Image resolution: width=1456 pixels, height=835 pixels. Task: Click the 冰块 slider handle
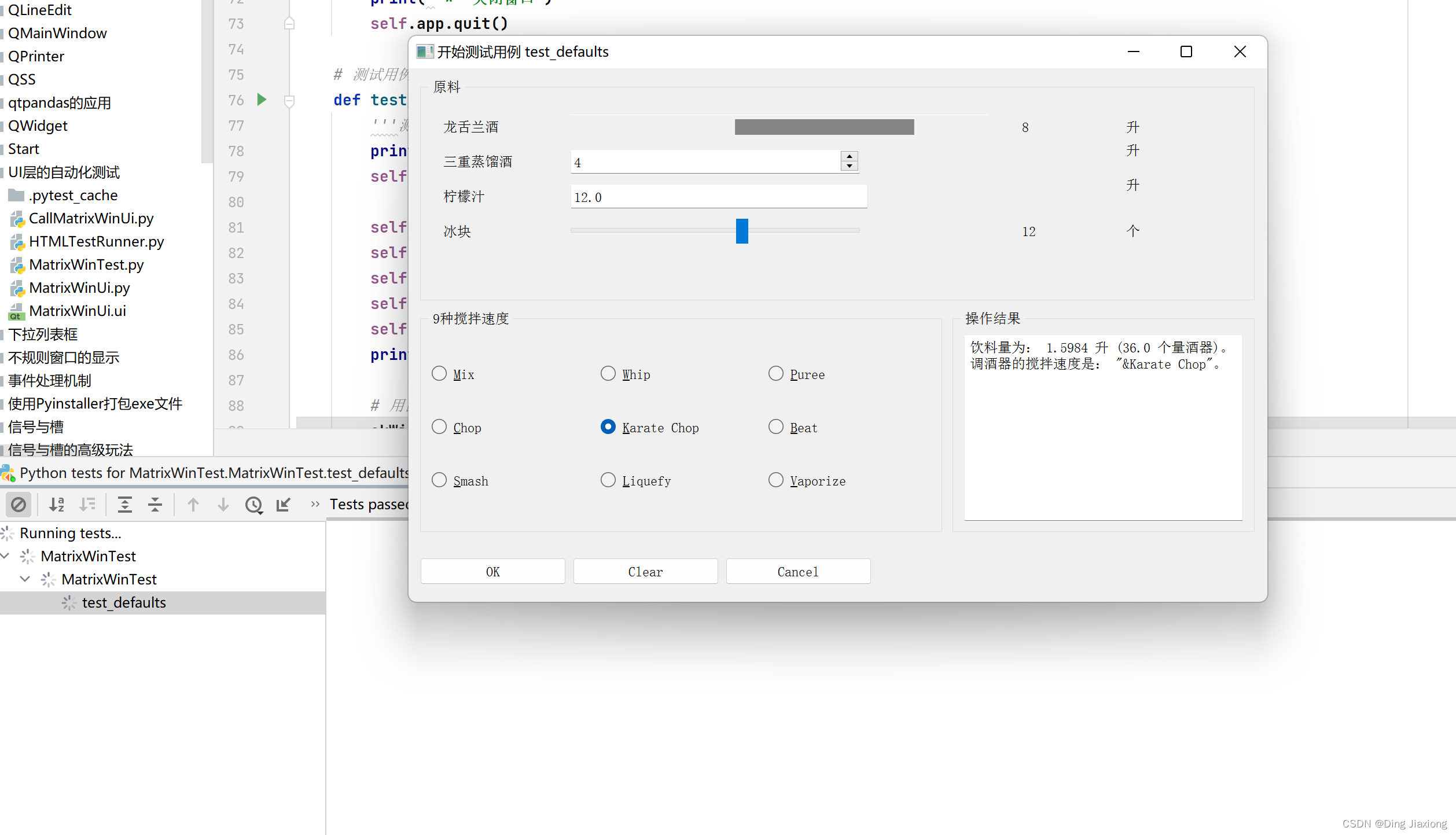[742, 231]
